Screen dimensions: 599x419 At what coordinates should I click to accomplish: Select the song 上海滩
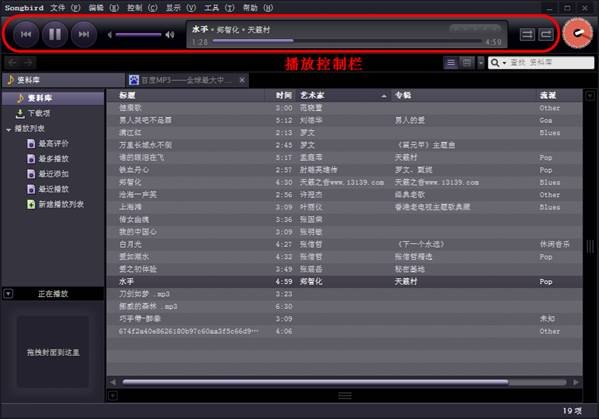pos(345,207)
